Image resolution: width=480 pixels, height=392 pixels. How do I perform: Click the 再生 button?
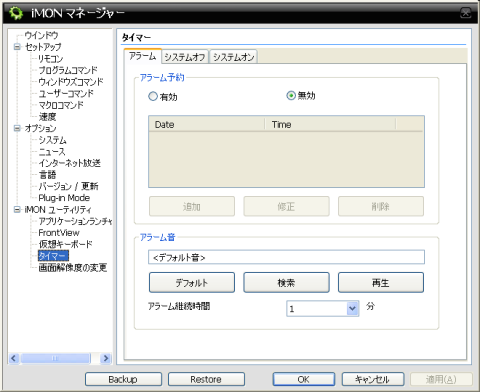point(381,283)
